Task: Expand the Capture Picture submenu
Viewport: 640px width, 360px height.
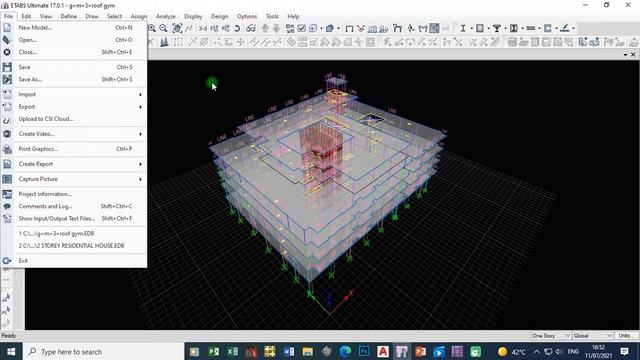Action: click(74, 179)
